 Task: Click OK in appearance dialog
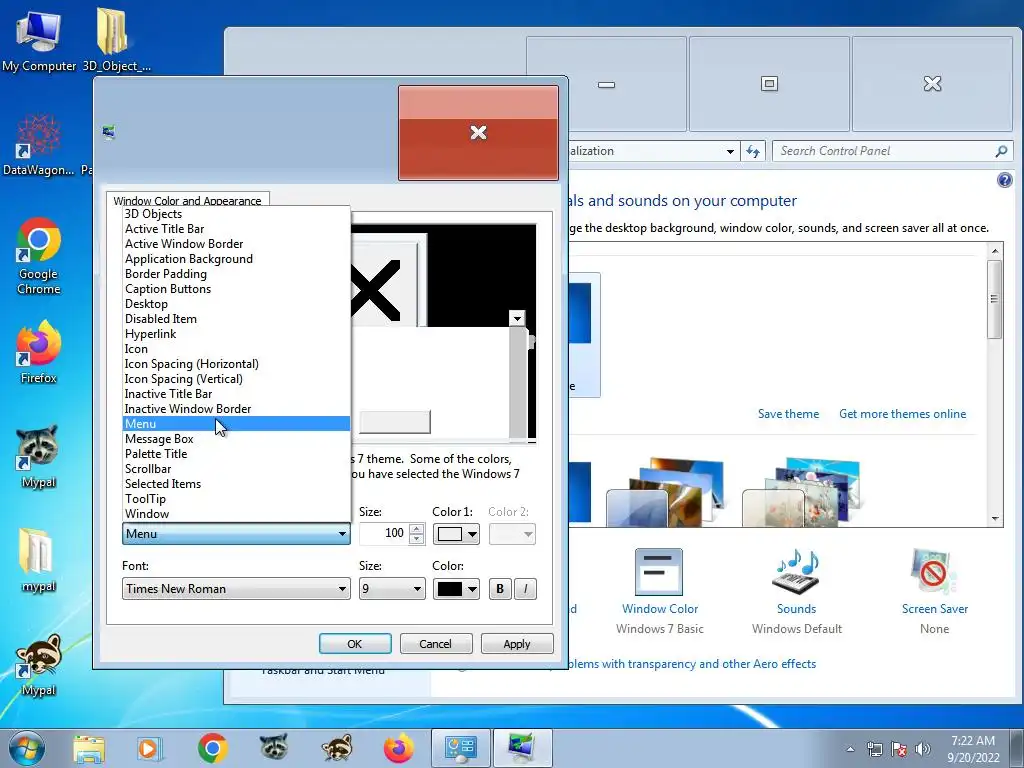point(355,644)
